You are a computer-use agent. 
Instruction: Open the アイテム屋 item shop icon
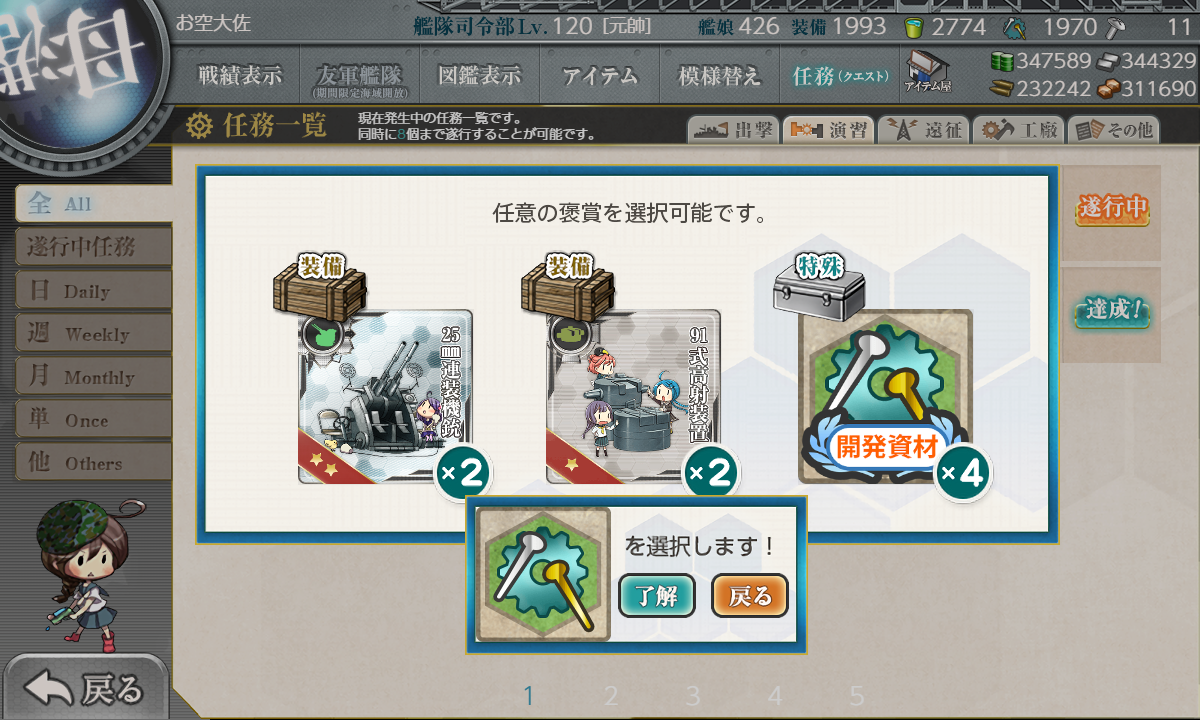928,72
